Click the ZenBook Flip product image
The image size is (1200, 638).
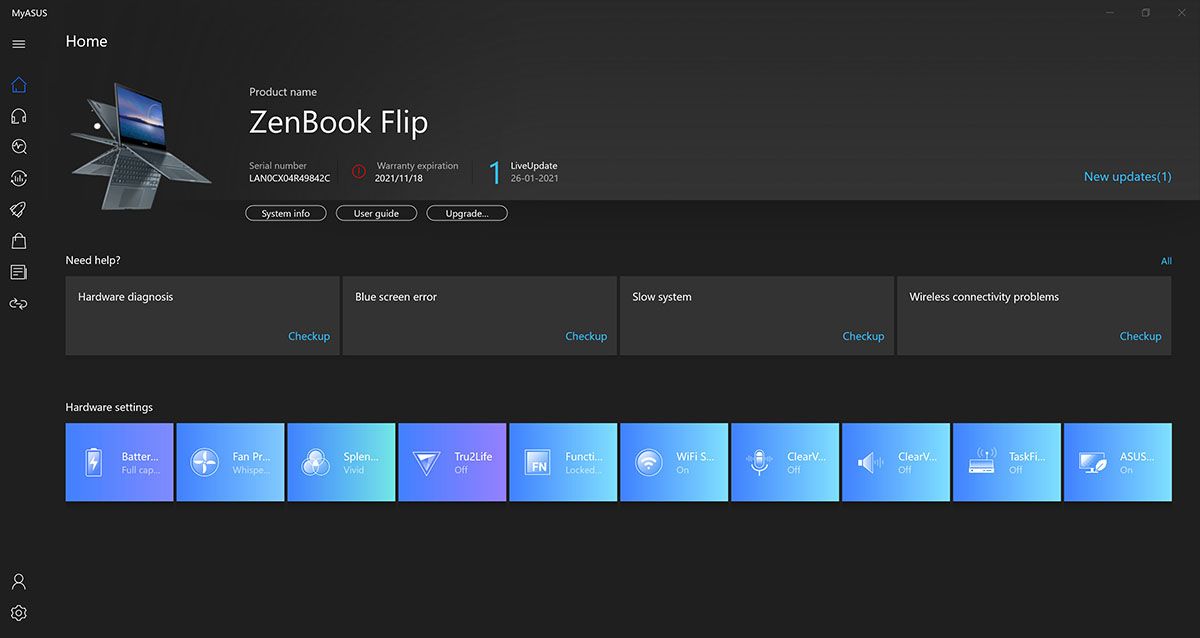tap(140, 146)
